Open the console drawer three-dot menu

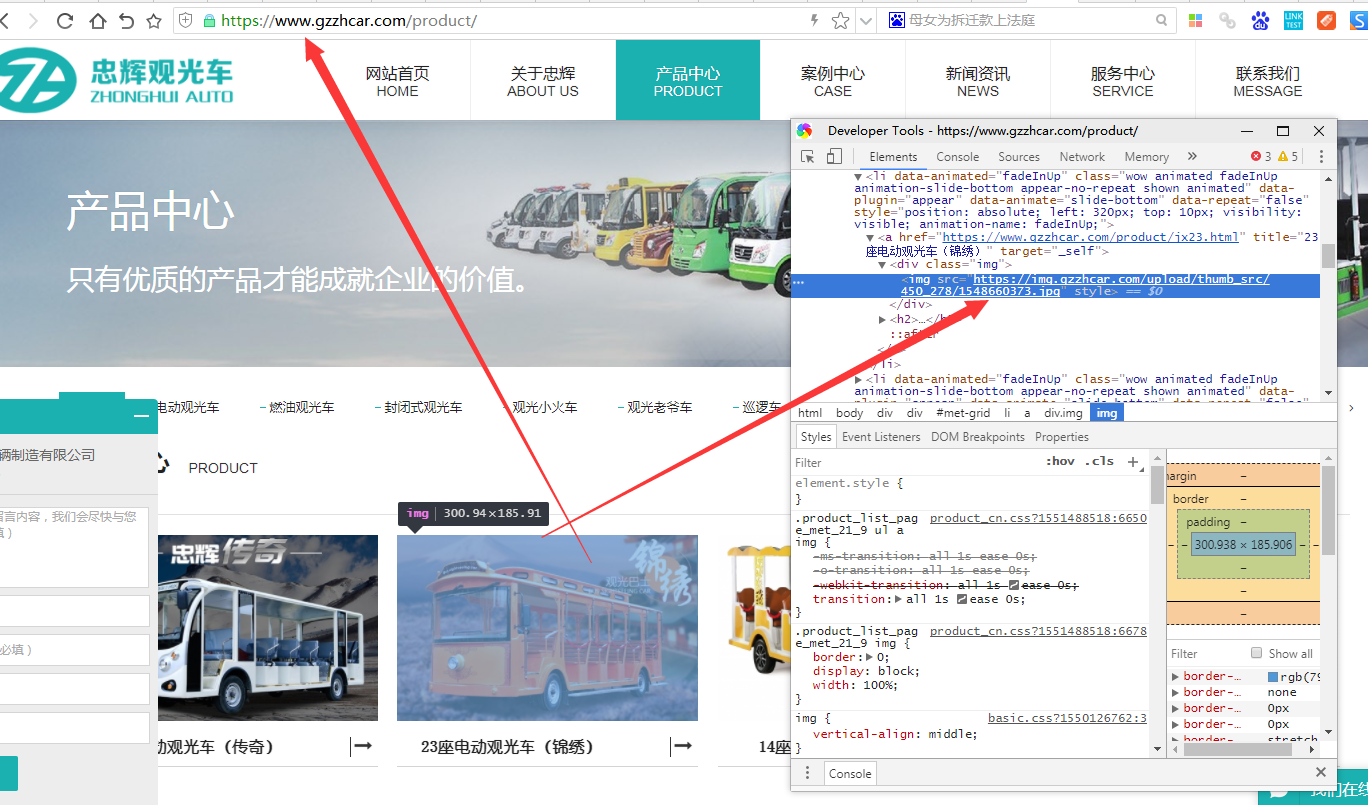[x=808, y=773]
